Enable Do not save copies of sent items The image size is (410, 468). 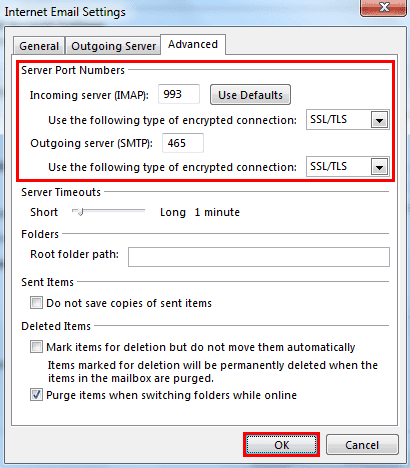tap(36, 303)
